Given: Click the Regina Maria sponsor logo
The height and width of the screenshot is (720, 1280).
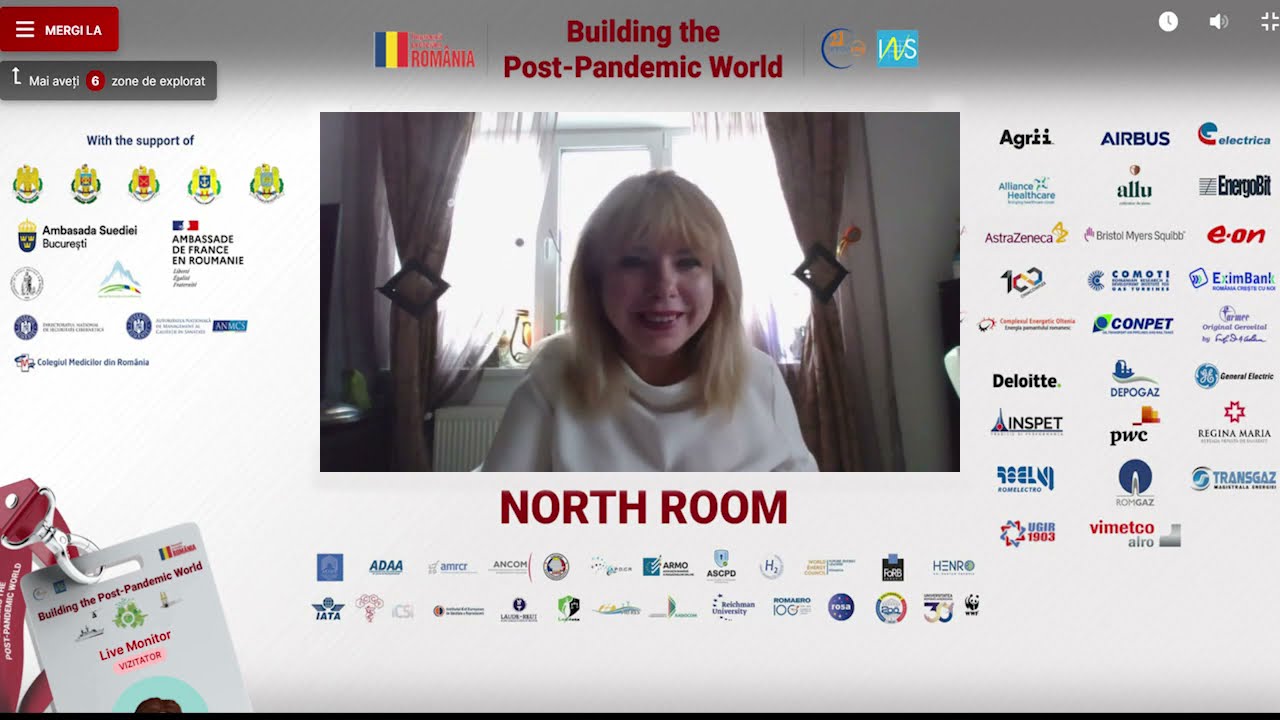Looking at the screenshot, I should point(1234,423).
